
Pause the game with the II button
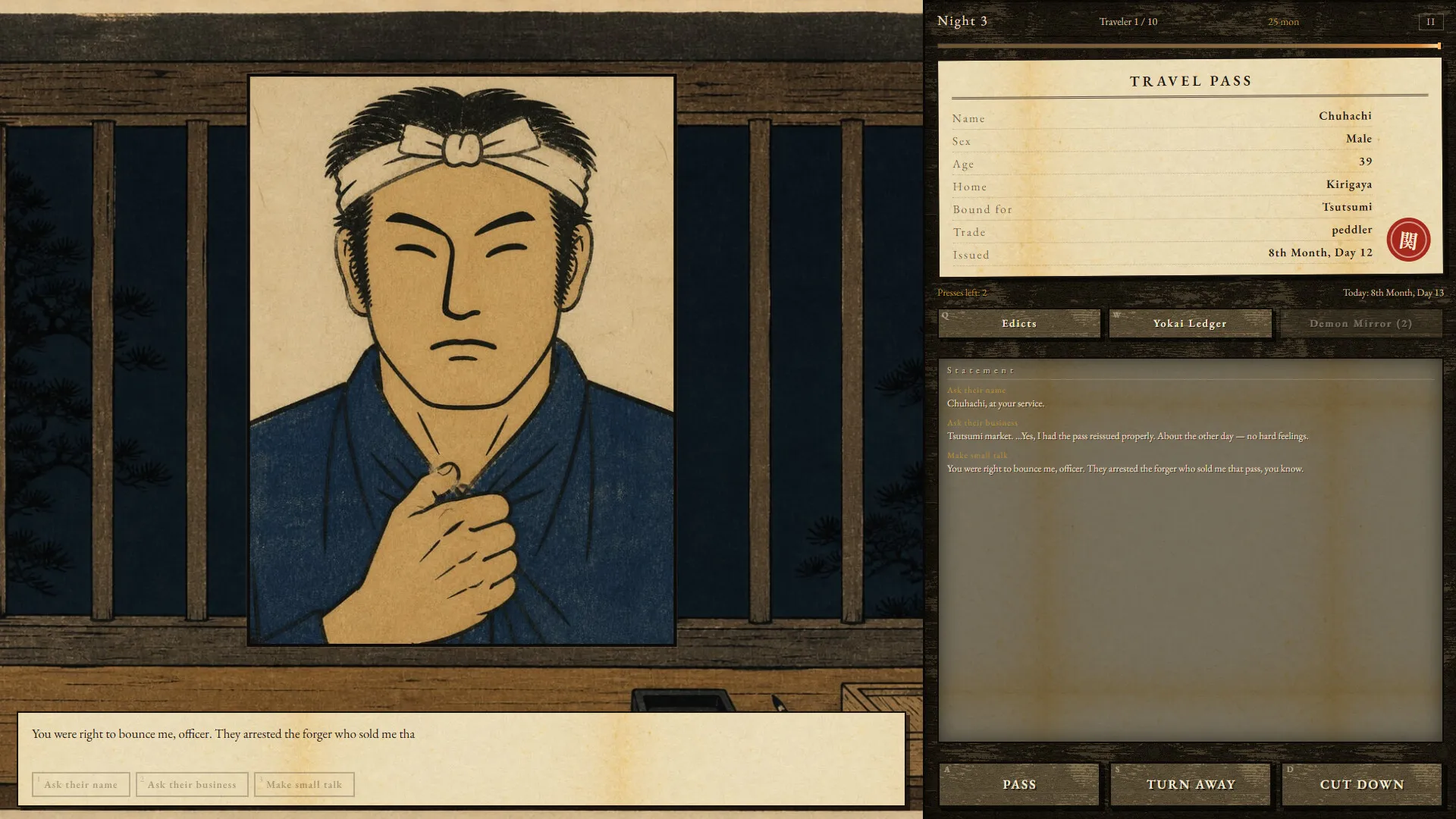click(1430, 22)
